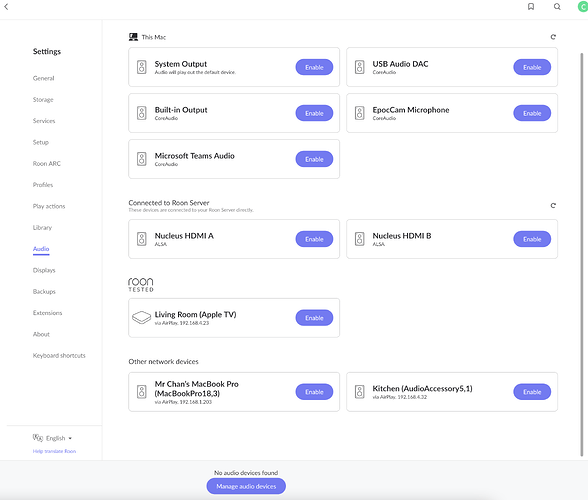Screen dimensions: 588x500
Task: Click the vertical scrollbar on the right
Action: tap(582, 255)
